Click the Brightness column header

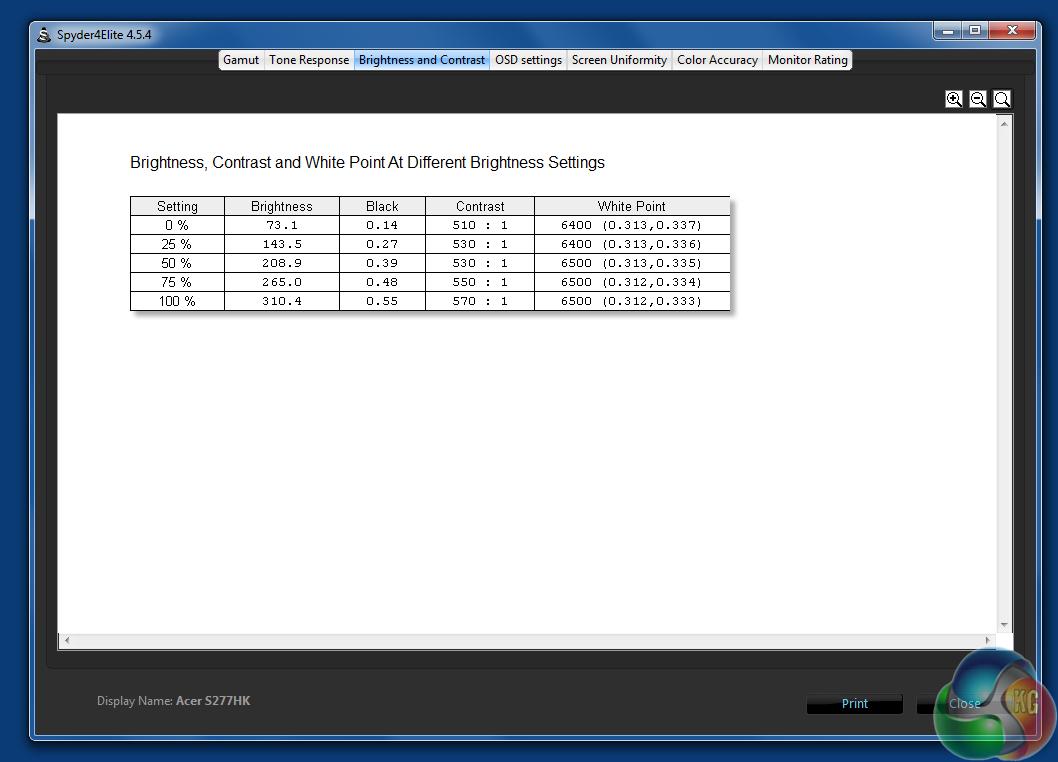pos(282,207)
